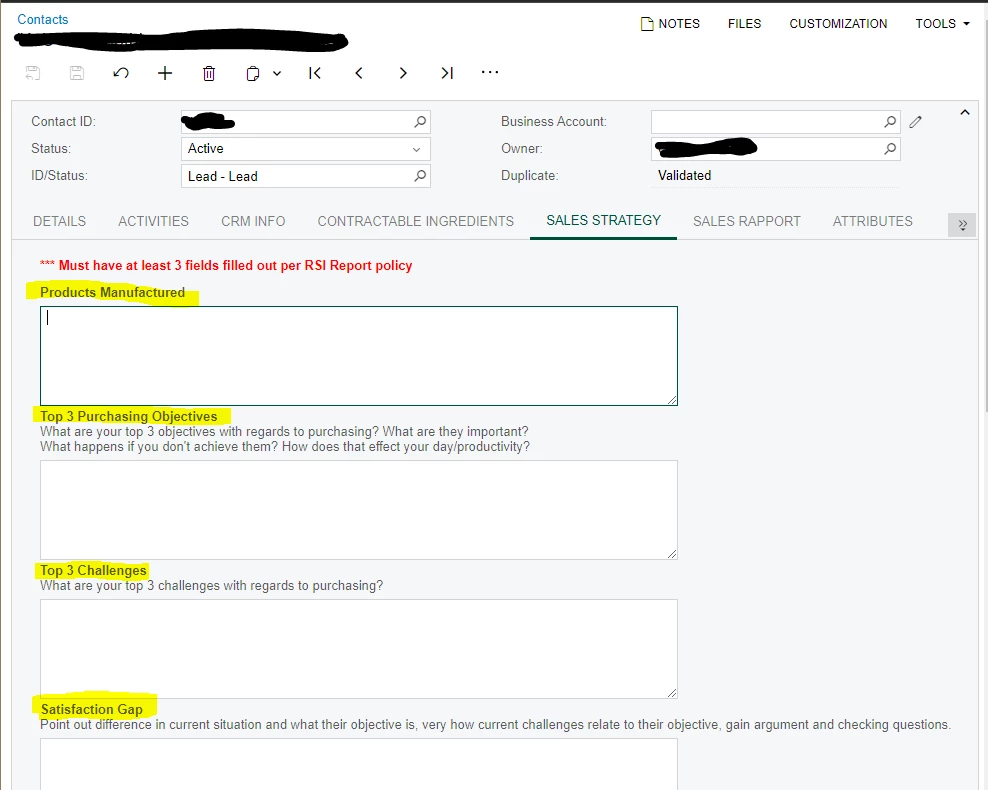Select the Sales Strategy tab
This screenshot has width=988, height=790.
click(604, 220)
